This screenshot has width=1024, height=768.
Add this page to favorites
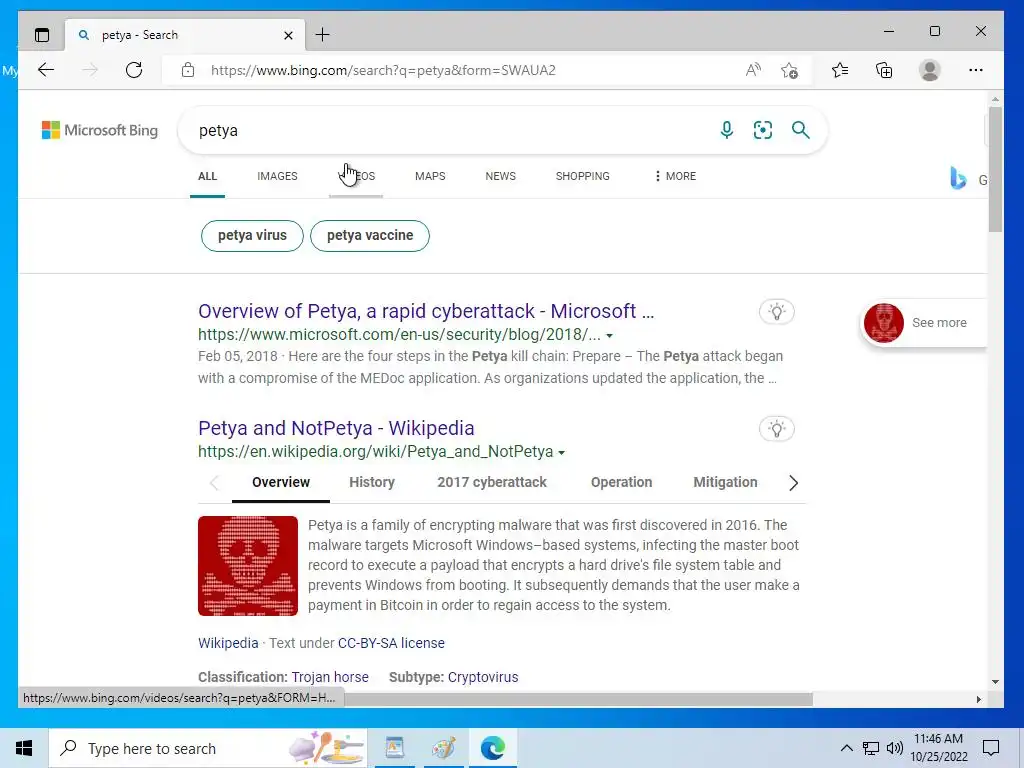790,71
